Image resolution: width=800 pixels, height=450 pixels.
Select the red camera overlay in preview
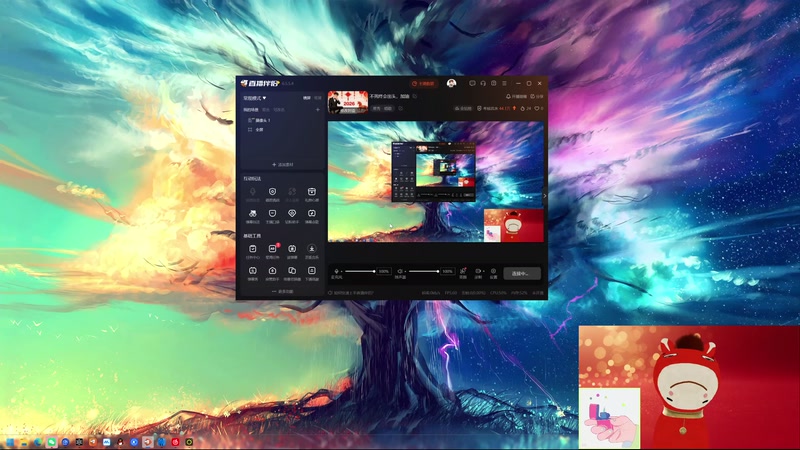[x=514, y=225]
